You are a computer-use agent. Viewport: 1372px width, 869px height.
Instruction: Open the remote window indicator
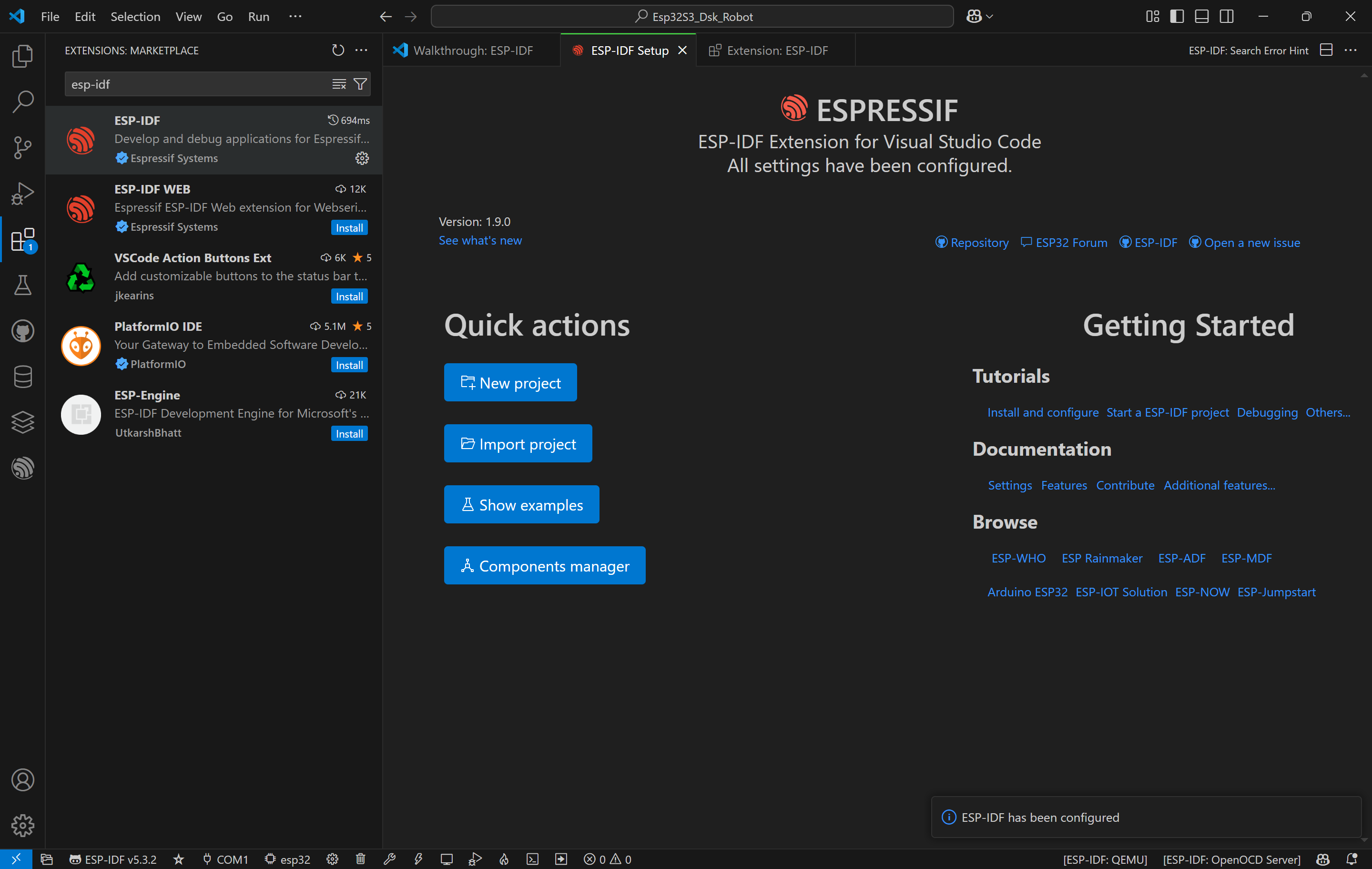point(16,859)
